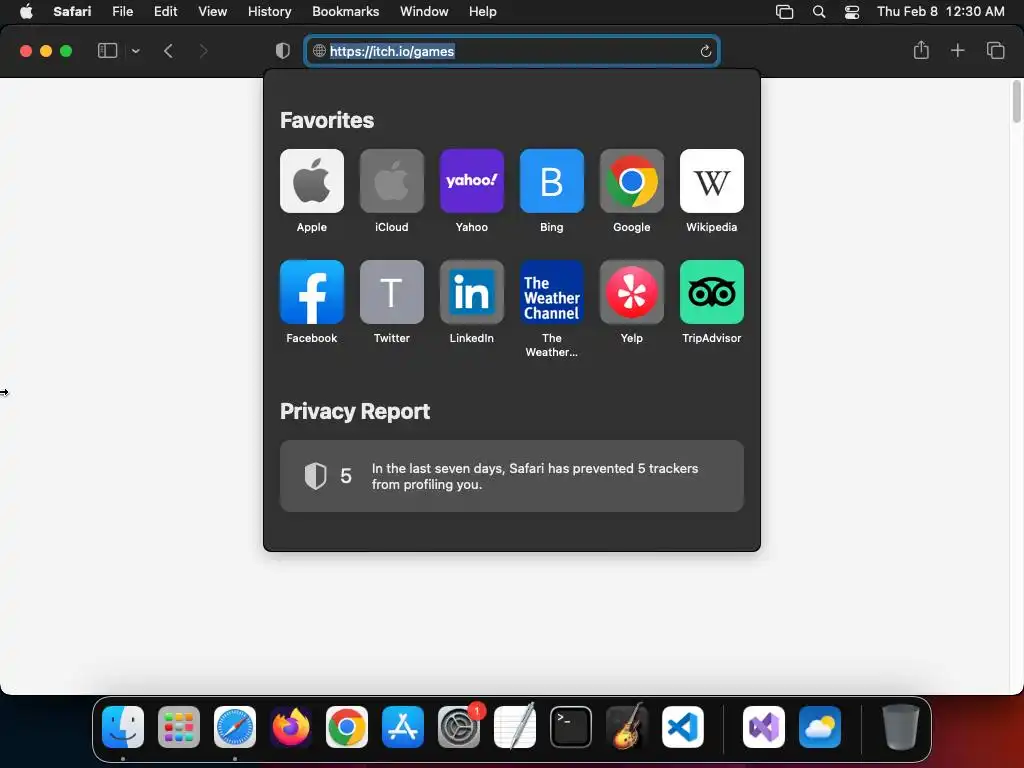This screenshot has width=1024, height=768.
Task: Open the Safari menu
Action: [72, 12]
